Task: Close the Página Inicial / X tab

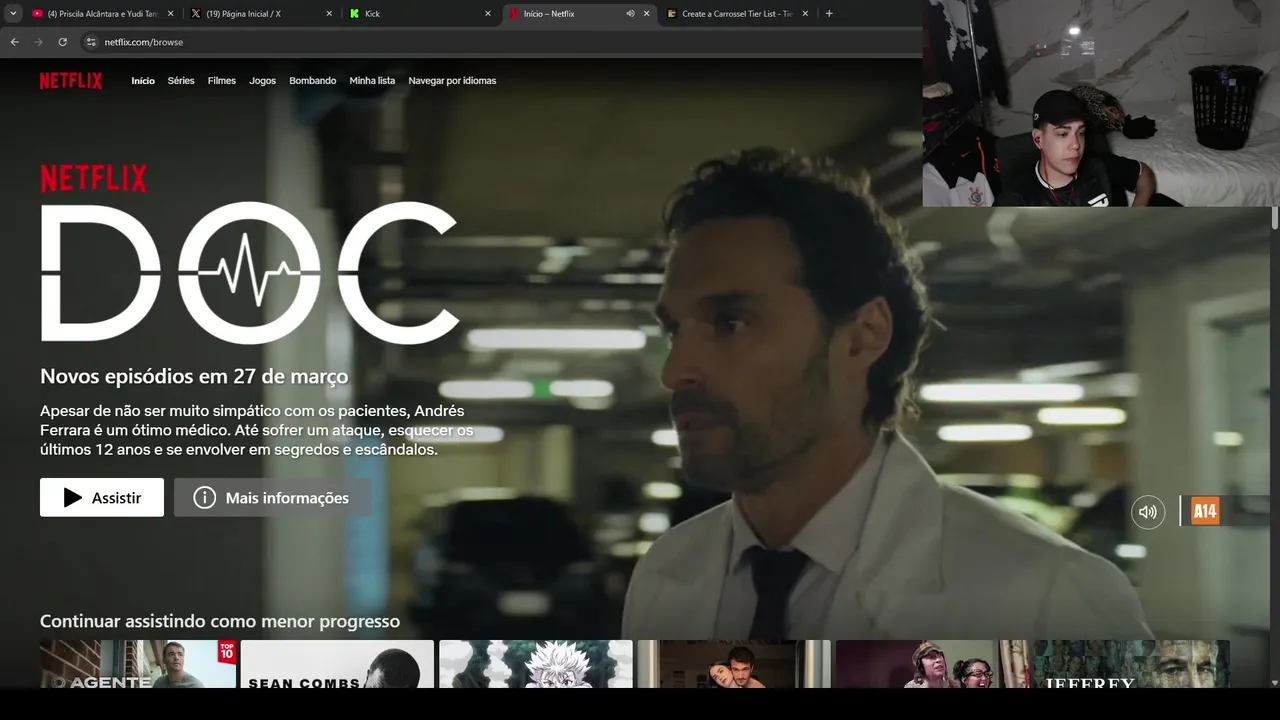Action: pos(329,14)
